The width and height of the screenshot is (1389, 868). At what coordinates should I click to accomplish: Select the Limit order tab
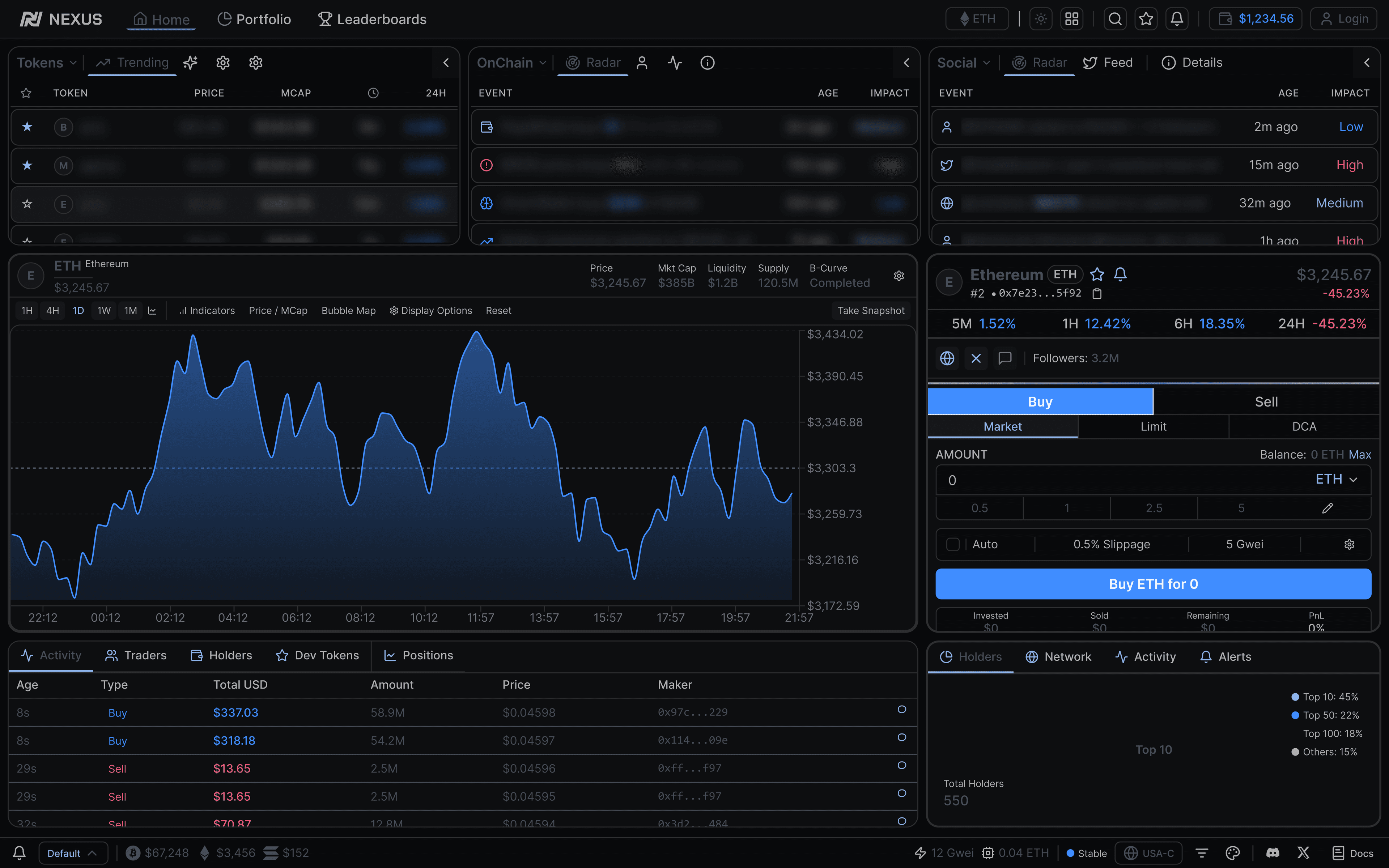[x=1153, y=426]
